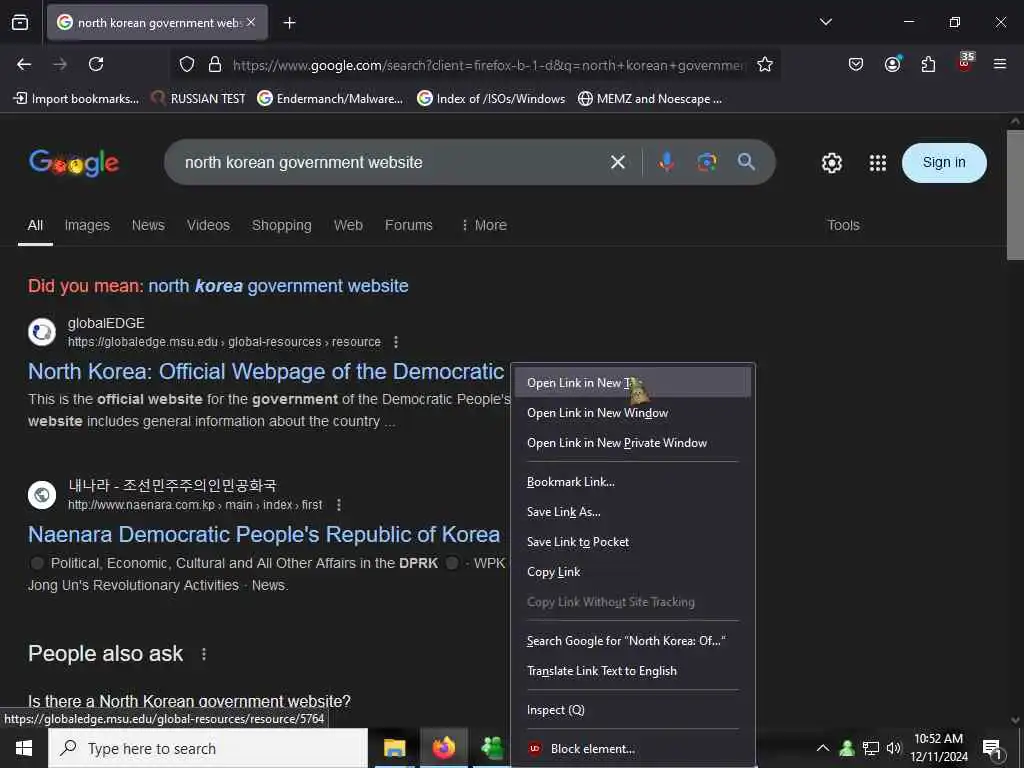Click the Firefox URL address bar
This screenshot has height=768, width=1024.
pyautogui.click(x=488, y=65)
